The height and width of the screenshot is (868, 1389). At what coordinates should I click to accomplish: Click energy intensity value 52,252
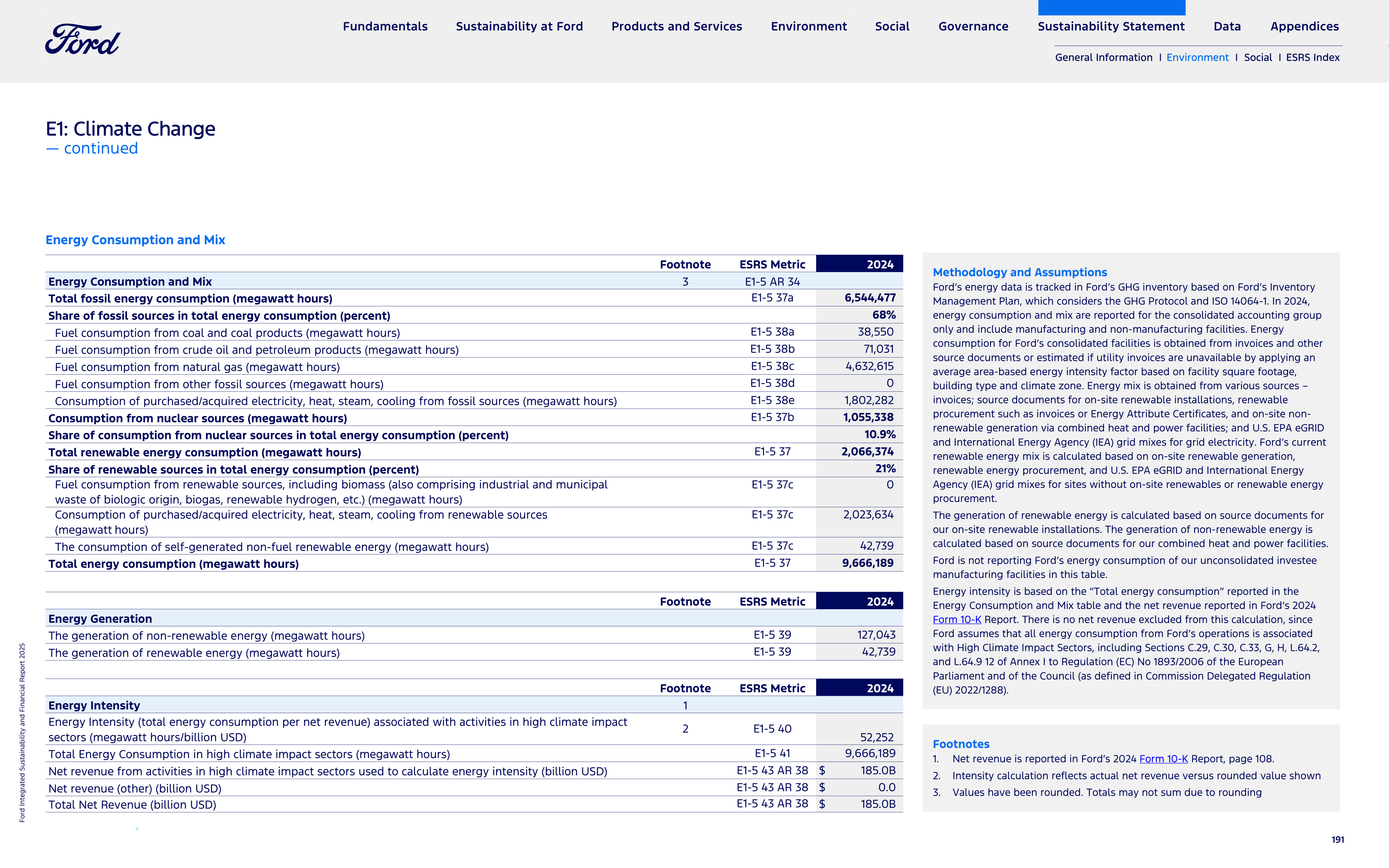(x=877, y=738)
